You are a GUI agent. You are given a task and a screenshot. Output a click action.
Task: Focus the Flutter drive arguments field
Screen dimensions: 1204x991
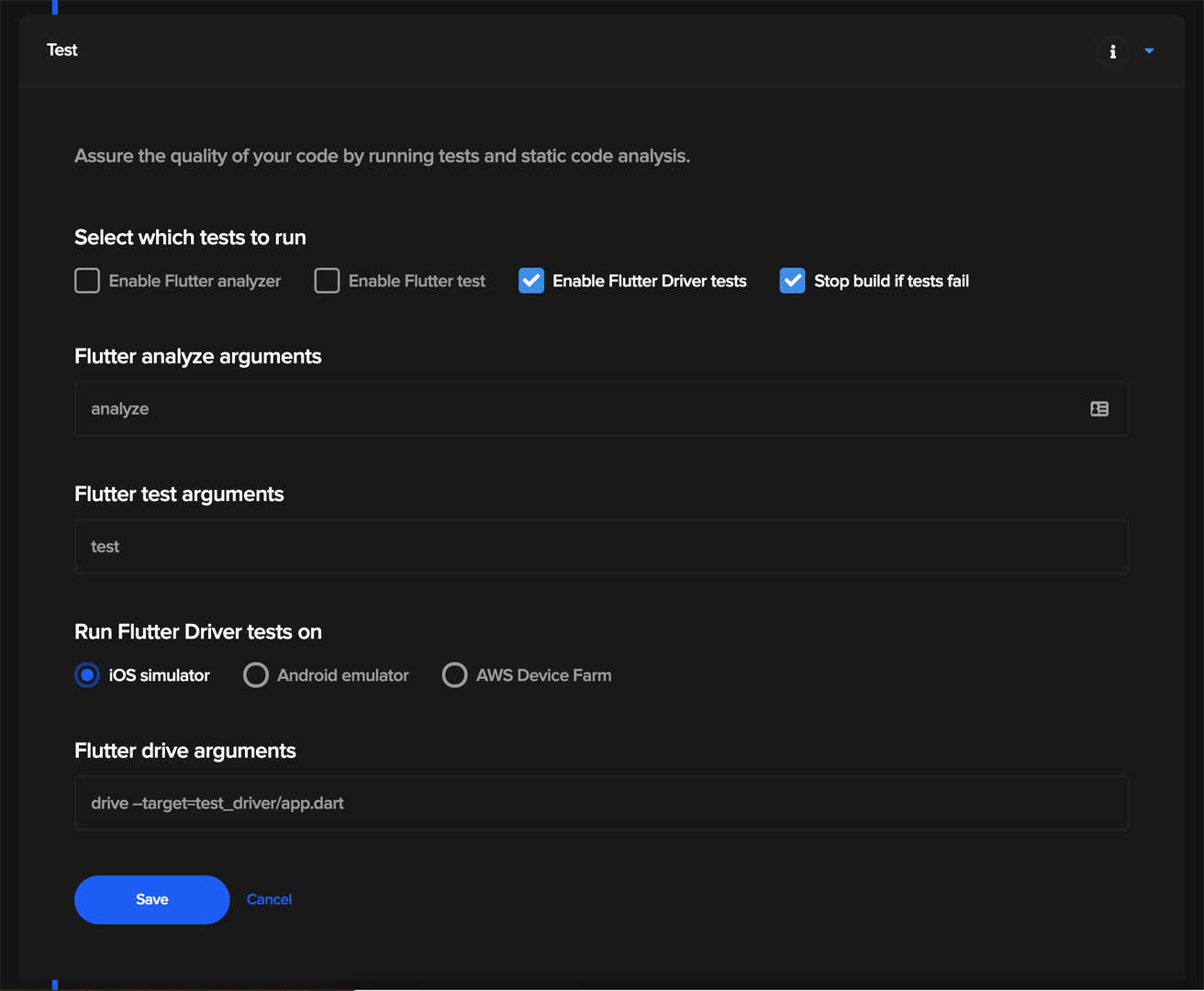coord(601,804)
